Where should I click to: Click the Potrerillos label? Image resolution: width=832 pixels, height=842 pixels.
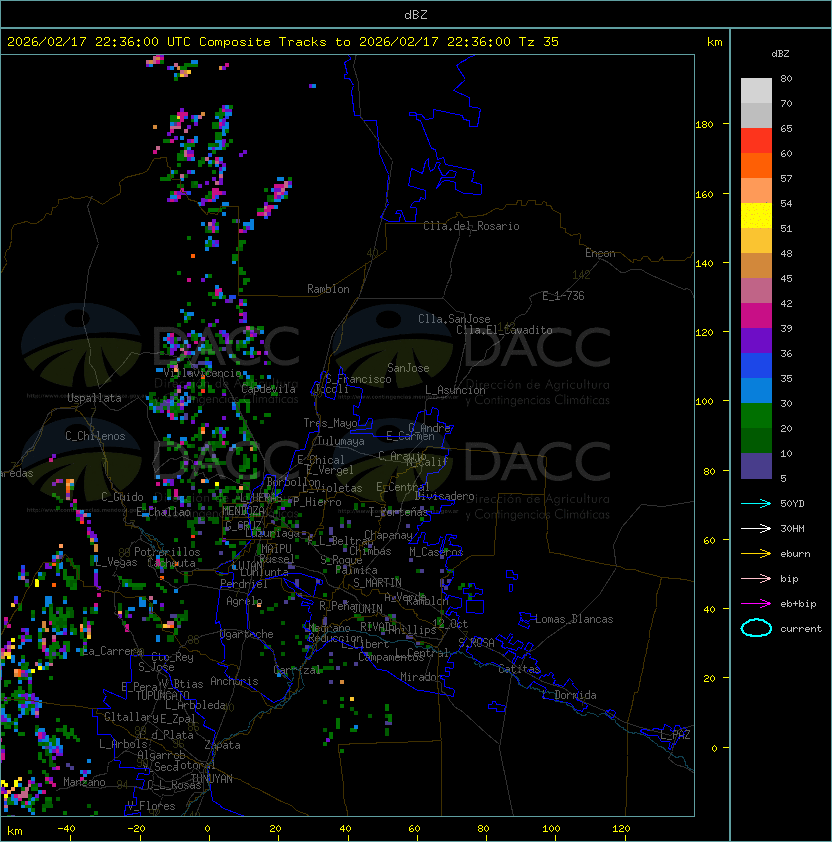click(167, 552)
